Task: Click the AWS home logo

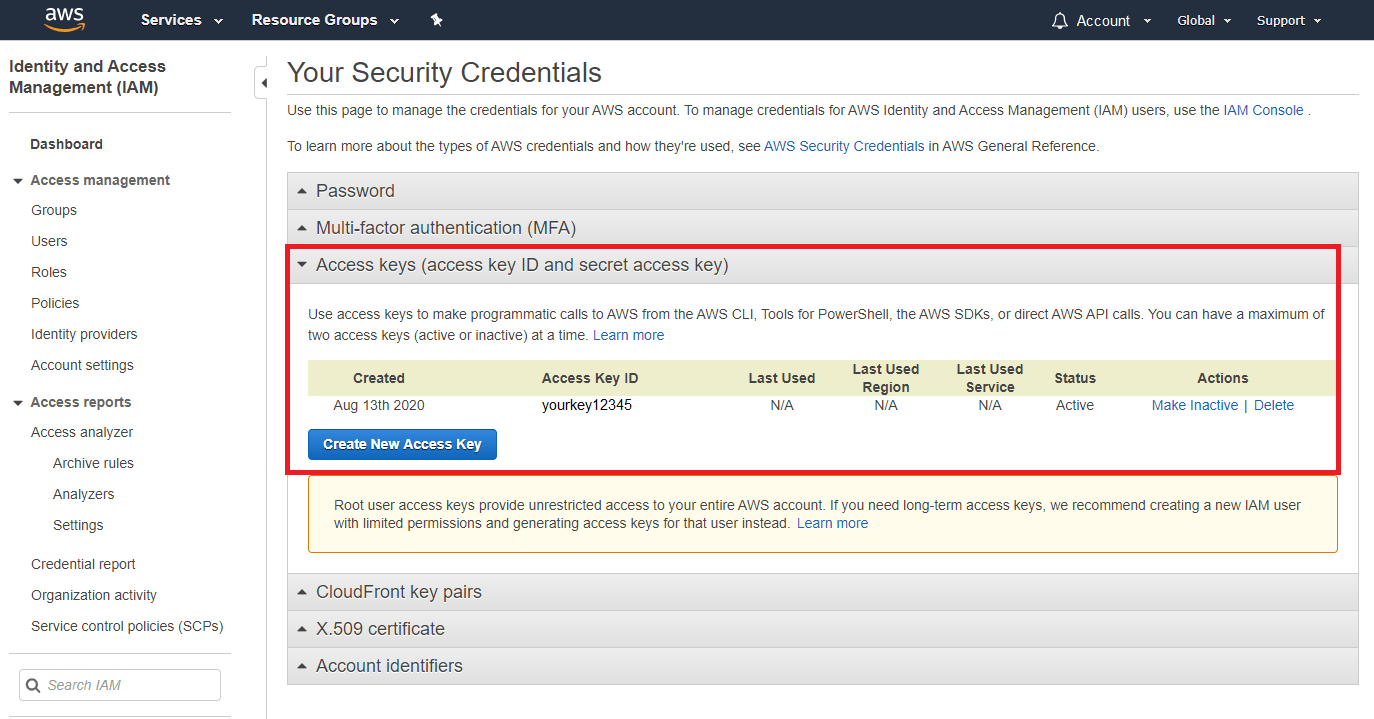Action: click(64, 19)
